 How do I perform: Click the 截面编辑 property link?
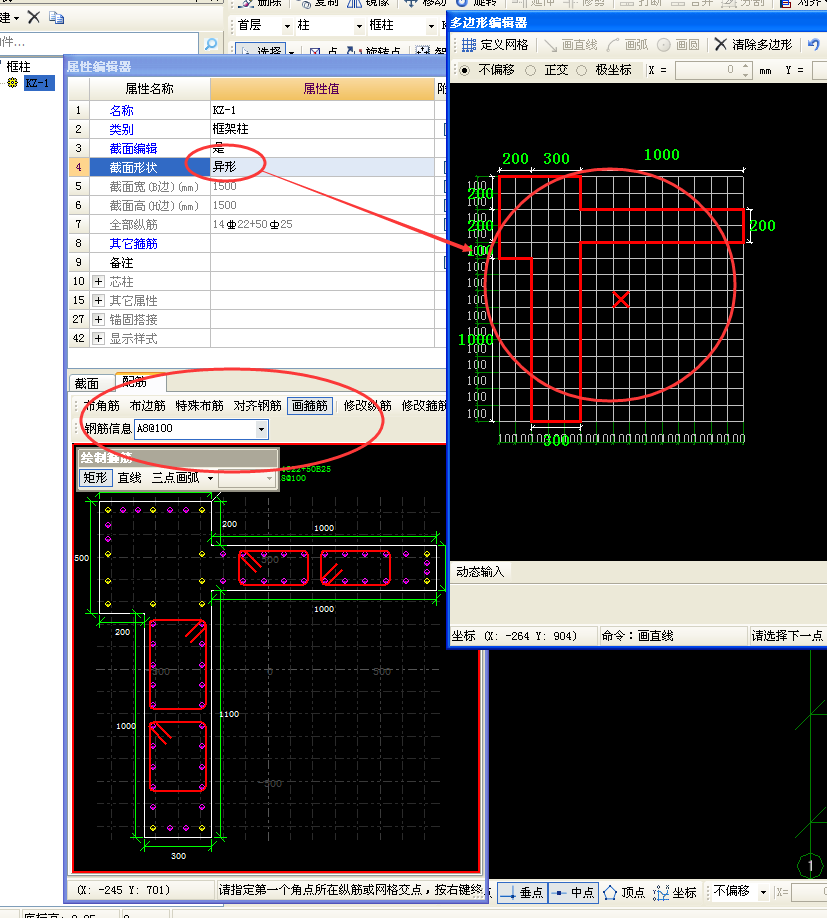133,149
